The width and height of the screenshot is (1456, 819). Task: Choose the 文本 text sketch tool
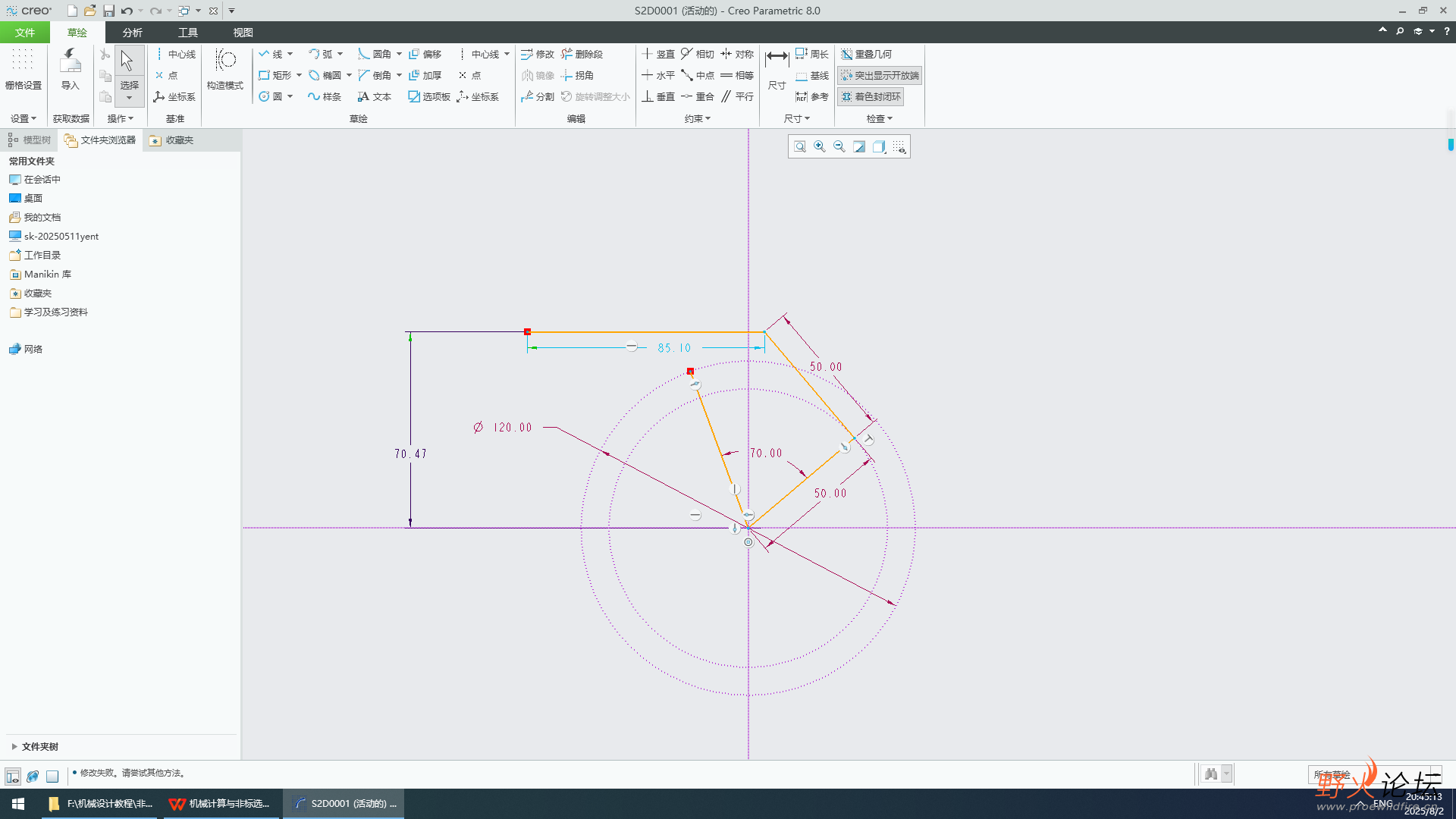(x=375, y=96)
